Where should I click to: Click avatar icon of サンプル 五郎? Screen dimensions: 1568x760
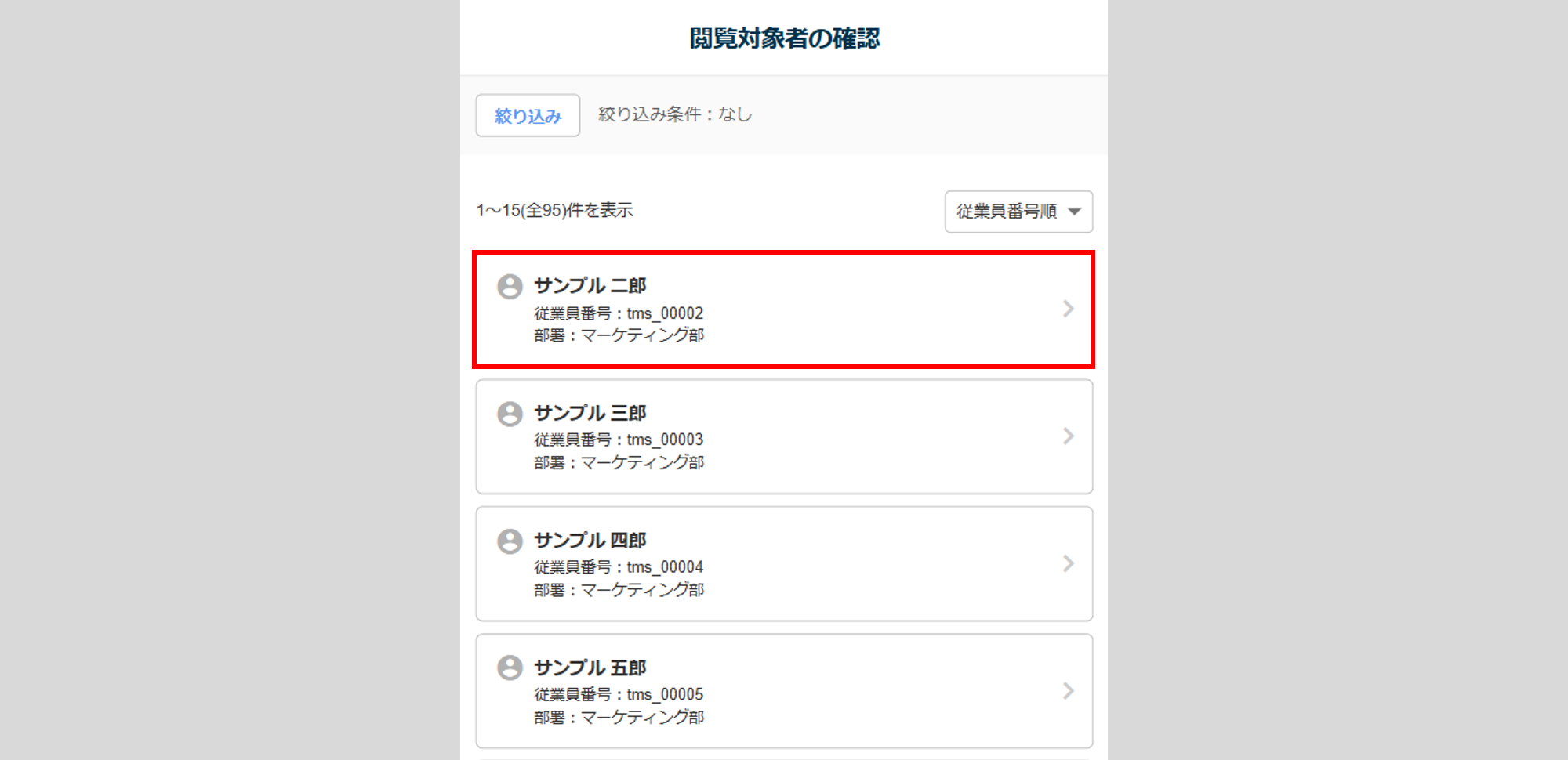pos(510,668)
